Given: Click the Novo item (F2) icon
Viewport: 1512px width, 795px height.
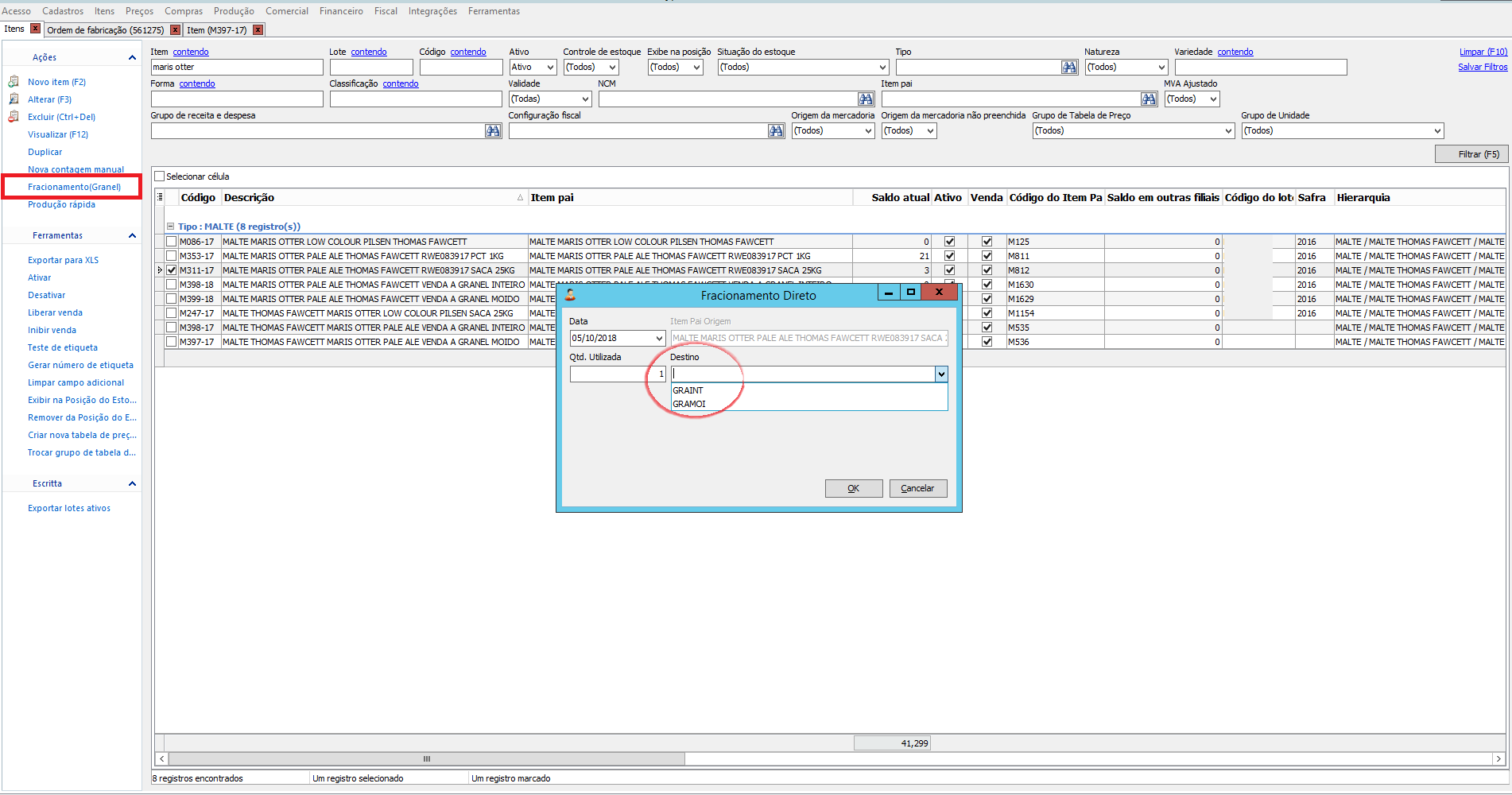Looking at the screenshot, I should coord(14,82).
